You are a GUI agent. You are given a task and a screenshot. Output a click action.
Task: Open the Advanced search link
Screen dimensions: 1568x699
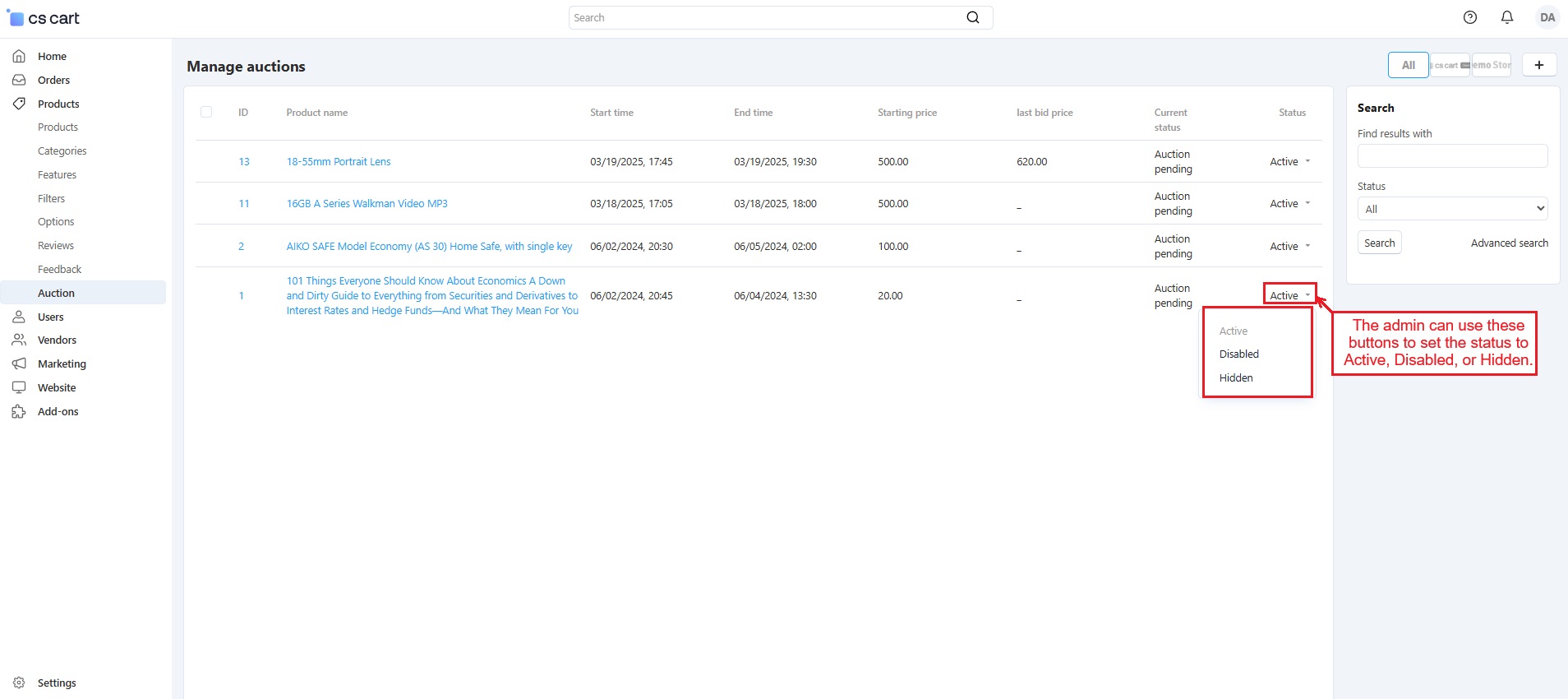click(x=1509, y=243)
